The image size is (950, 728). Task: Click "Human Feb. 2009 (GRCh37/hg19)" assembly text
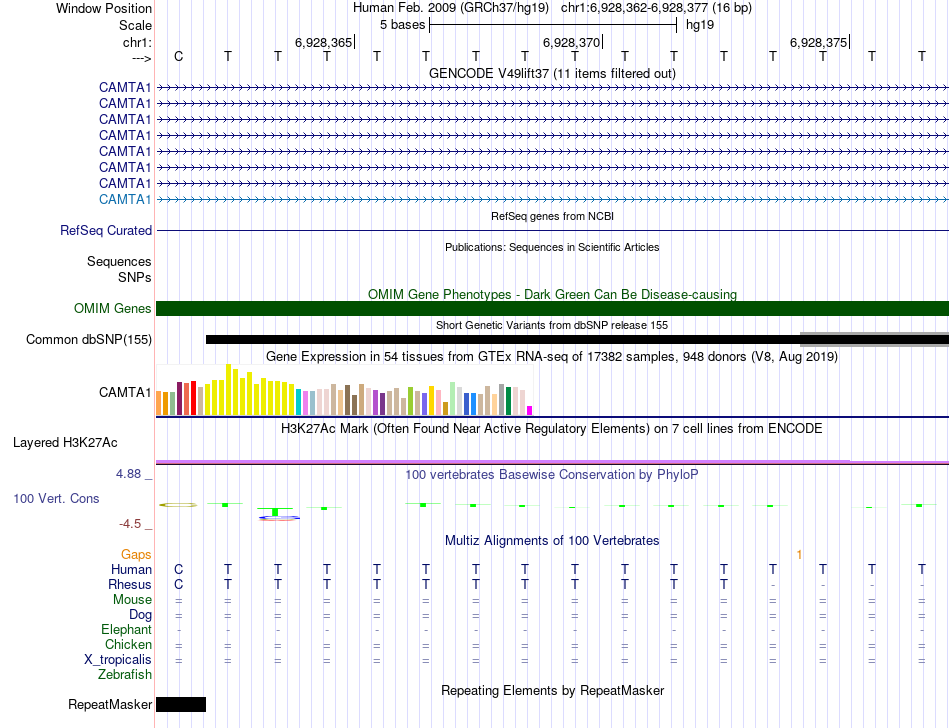(451, 8)
